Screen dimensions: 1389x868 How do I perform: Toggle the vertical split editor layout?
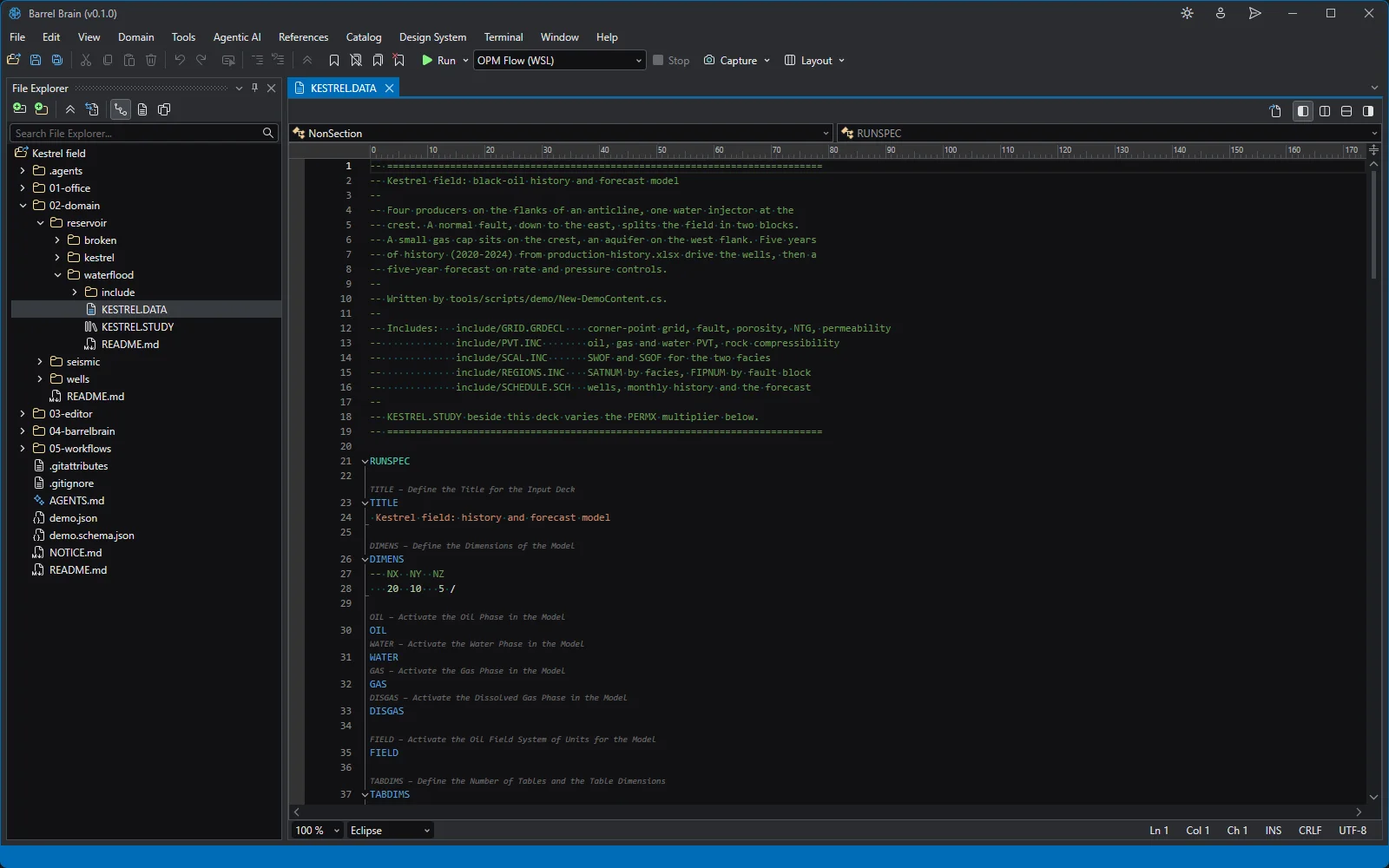click(x=1325, y=111)
